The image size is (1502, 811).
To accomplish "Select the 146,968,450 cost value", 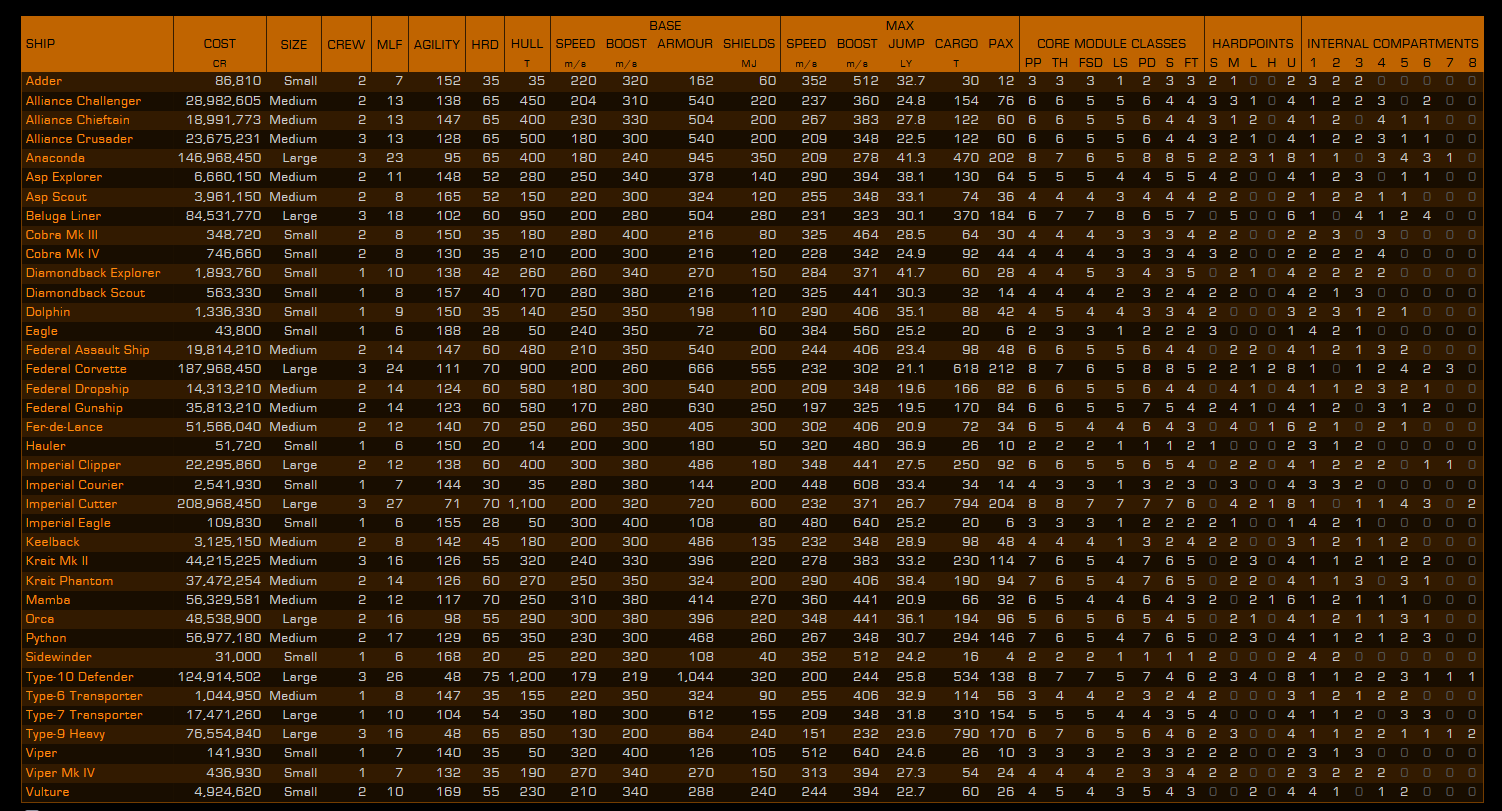I will pyautogui.click(x=219, y=158).
